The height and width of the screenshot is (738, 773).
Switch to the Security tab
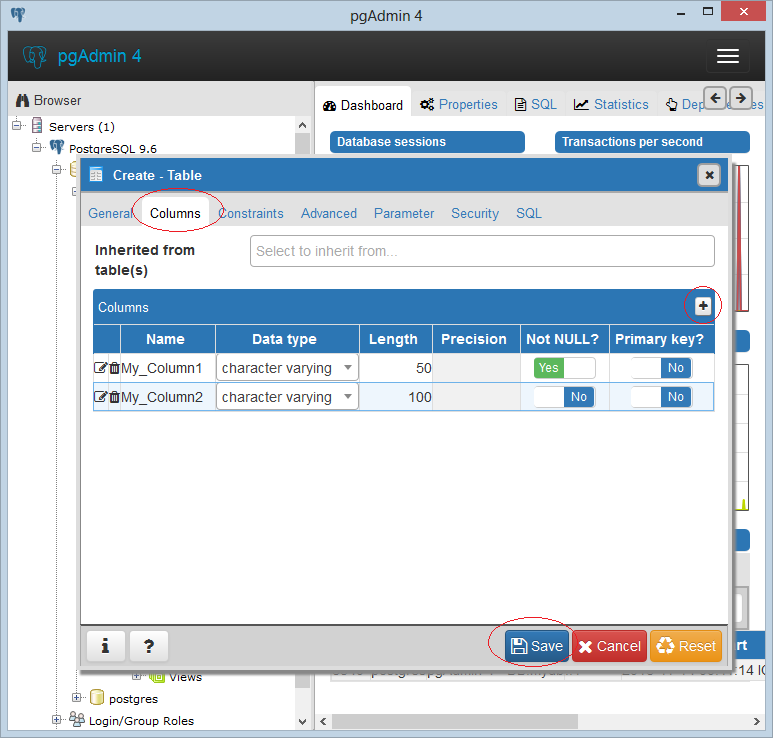point(475,213)
